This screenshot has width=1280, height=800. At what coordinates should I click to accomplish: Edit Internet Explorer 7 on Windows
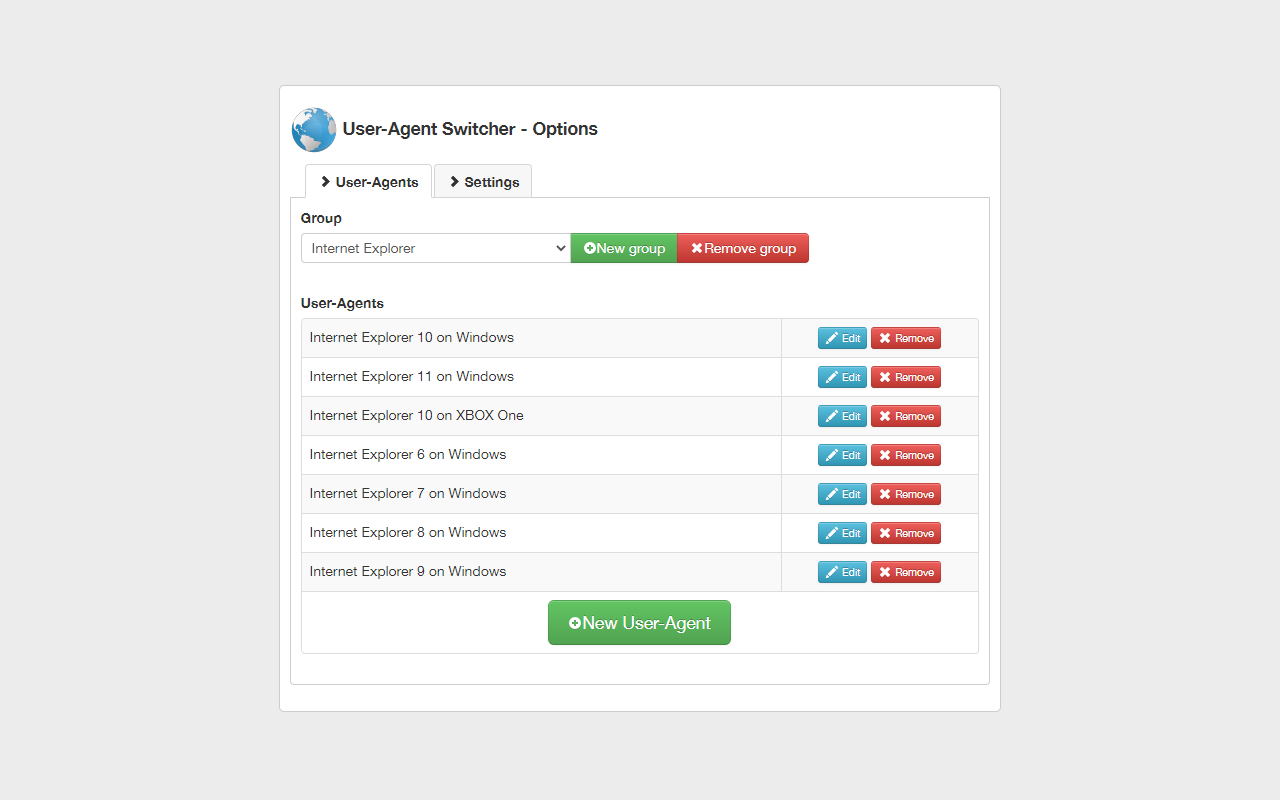tap(842, 494)
